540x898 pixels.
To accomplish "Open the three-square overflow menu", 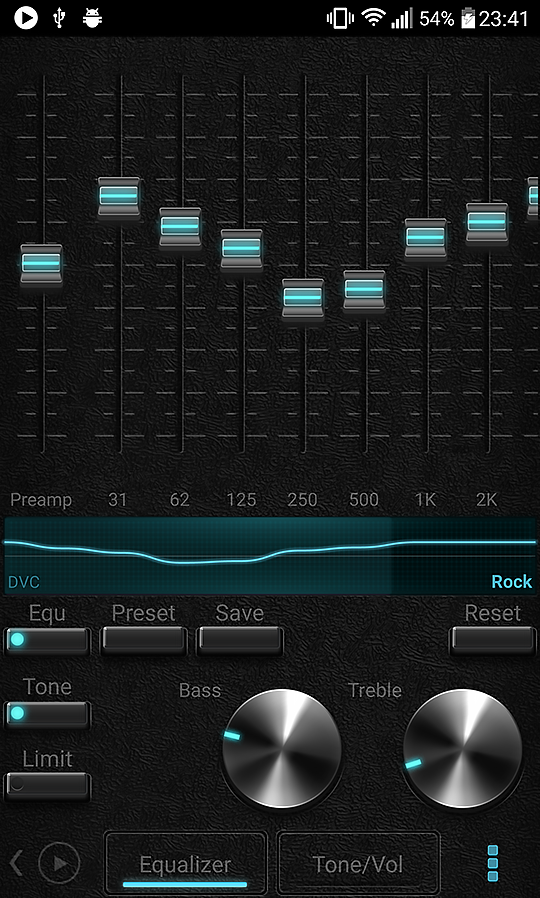I will click(x=492, y=862).
